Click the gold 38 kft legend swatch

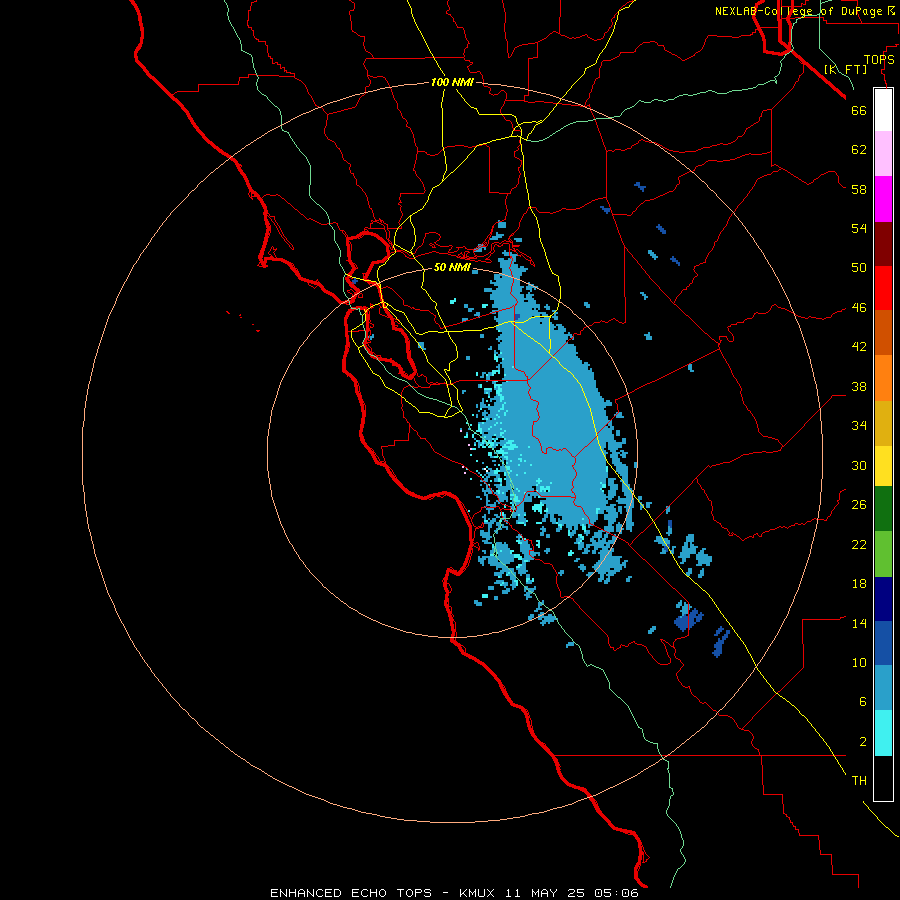coord(883,424)
